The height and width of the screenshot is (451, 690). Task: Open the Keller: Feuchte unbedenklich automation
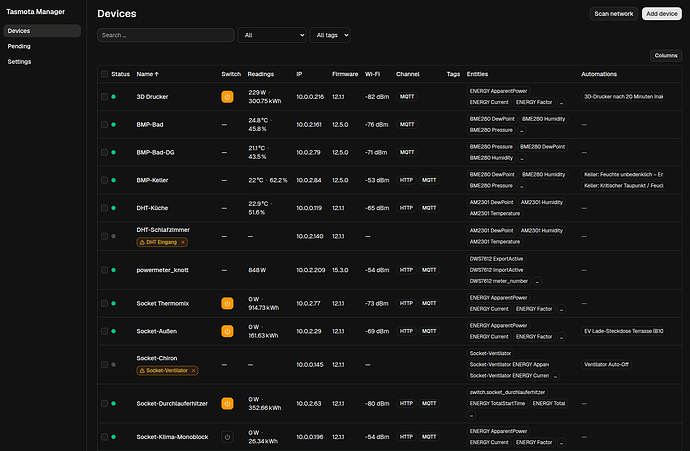point(623,175)
